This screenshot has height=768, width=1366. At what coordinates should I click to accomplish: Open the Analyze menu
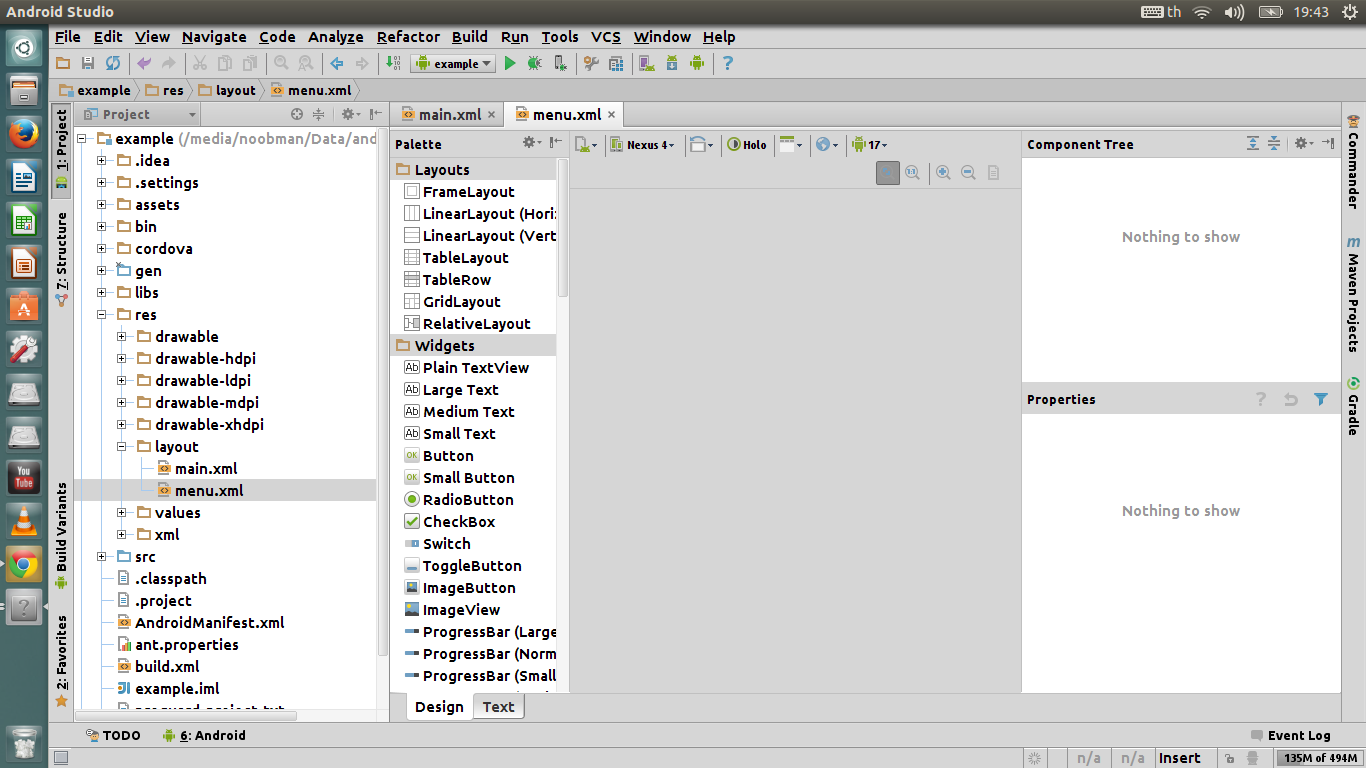[x=336, y=37]
